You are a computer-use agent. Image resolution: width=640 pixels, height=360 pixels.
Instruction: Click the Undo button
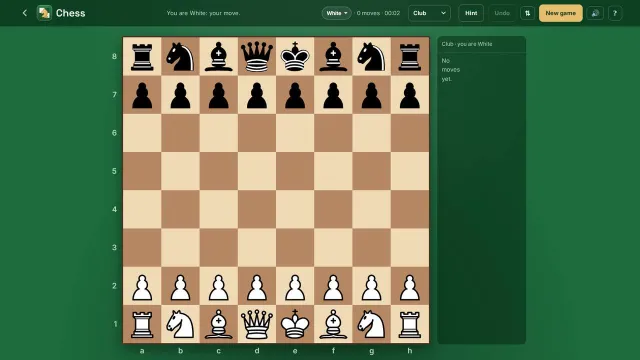coord(502,13)
